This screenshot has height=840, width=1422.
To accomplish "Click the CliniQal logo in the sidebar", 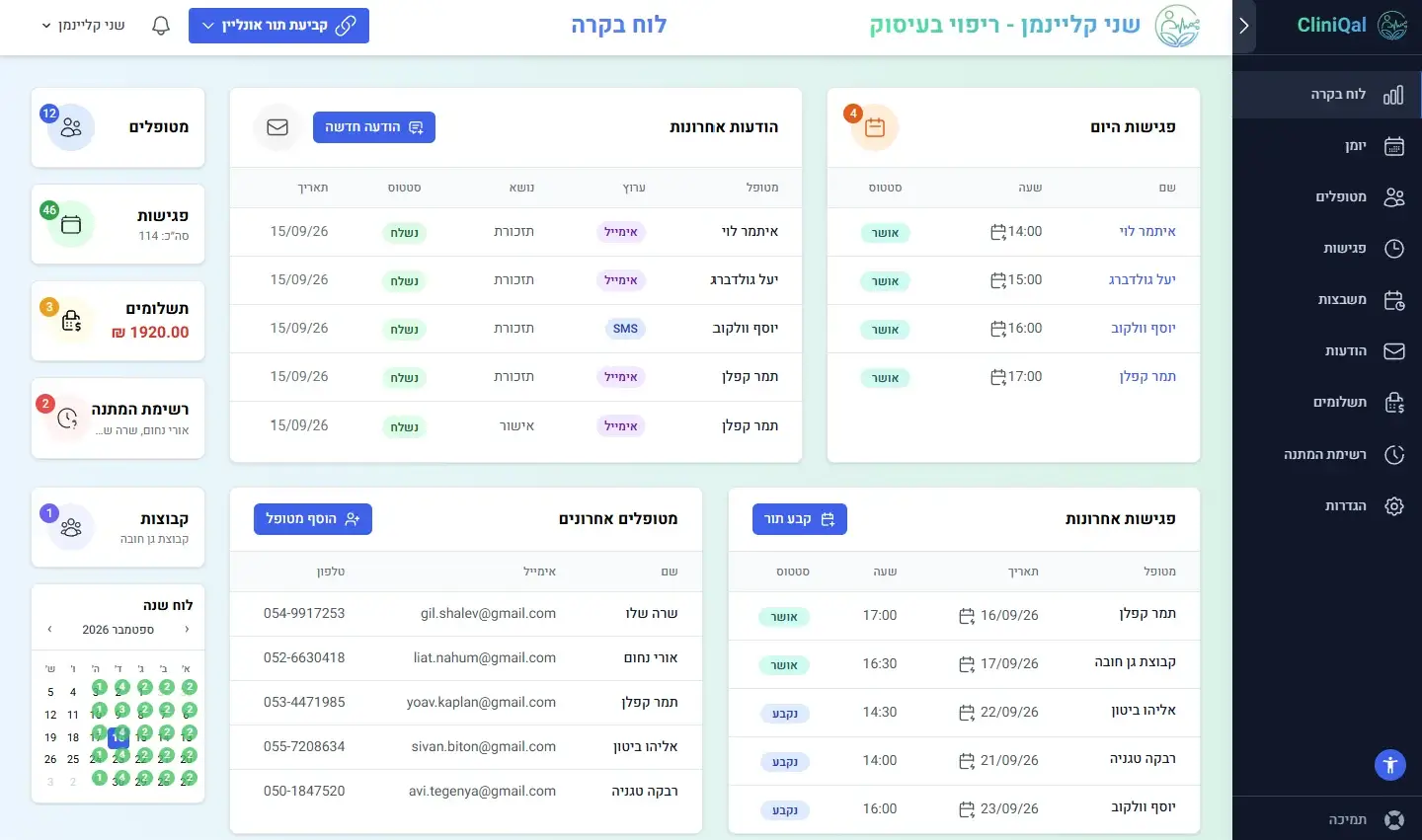I will tap(1352, 26).
